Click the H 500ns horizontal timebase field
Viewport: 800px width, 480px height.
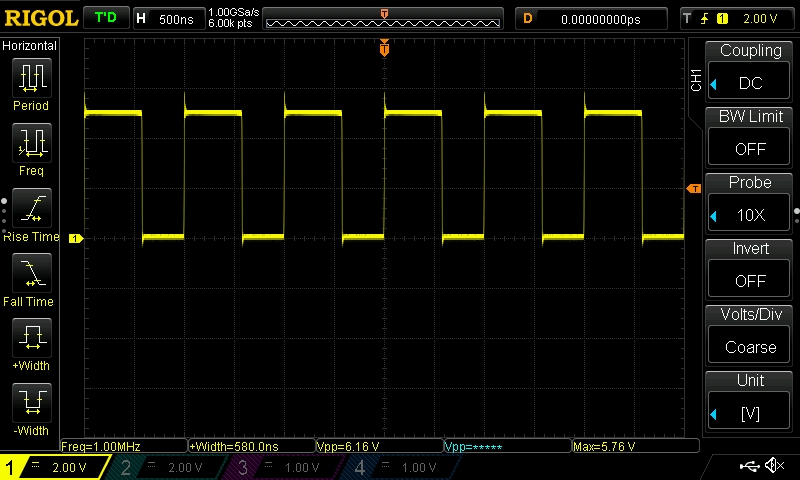click(x=169, y=19)
